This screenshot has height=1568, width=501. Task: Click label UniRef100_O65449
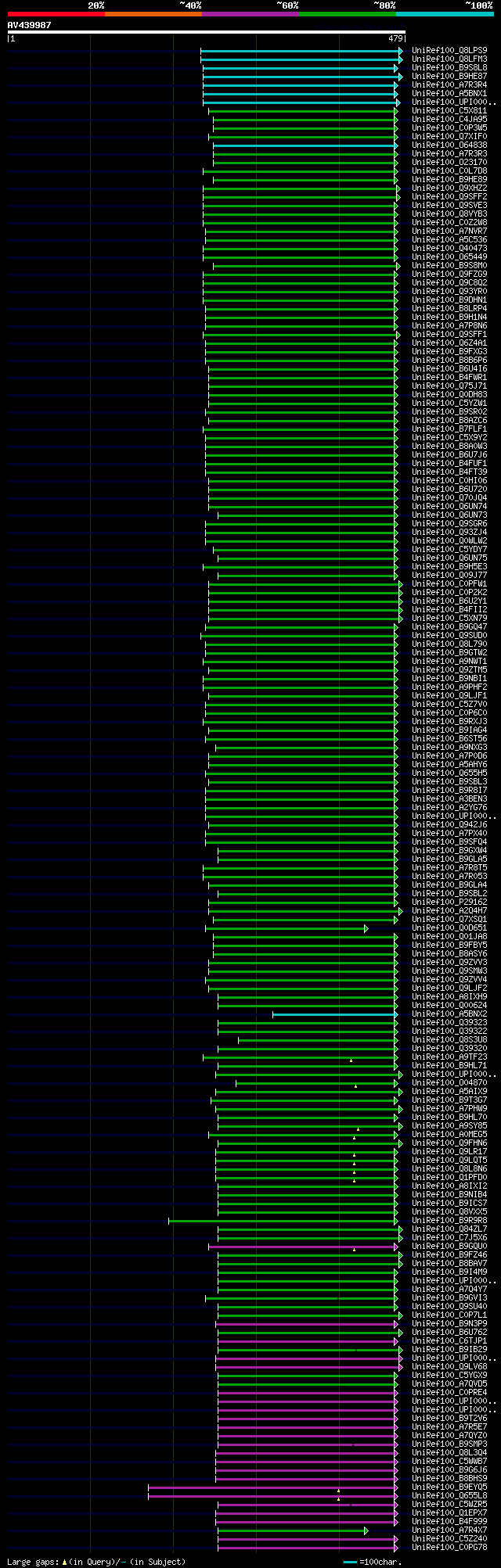point(449,257)
